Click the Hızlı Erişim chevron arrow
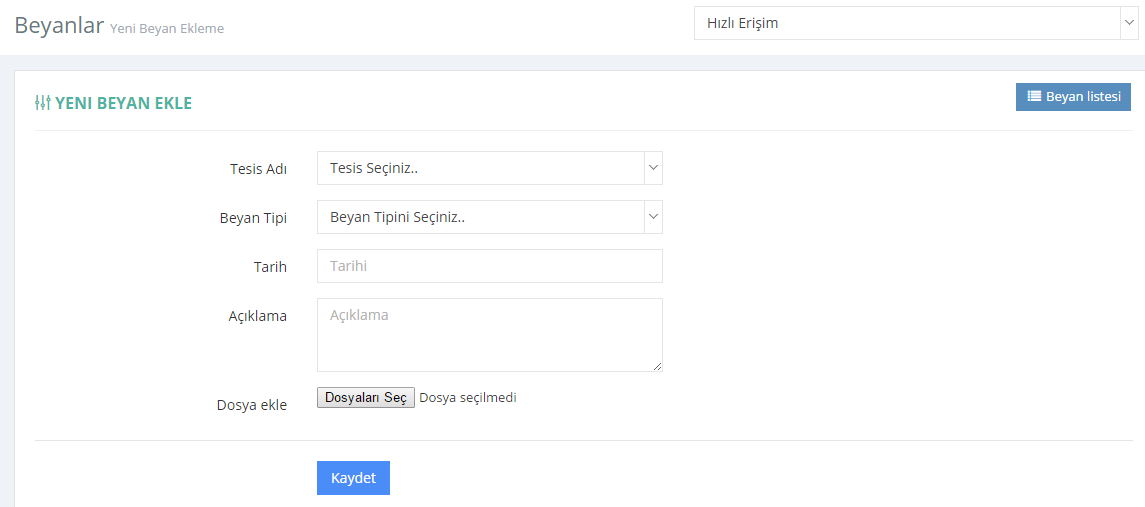The width and height of the screenshot is (1145, 507). coord(1127,23)
